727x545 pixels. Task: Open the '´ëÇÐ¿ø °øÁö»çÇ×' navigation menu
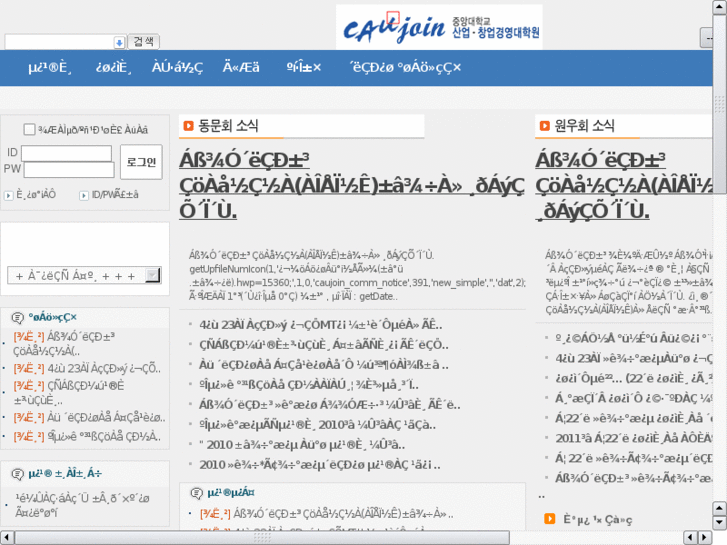pyautogui.click(x=406, y=68)
